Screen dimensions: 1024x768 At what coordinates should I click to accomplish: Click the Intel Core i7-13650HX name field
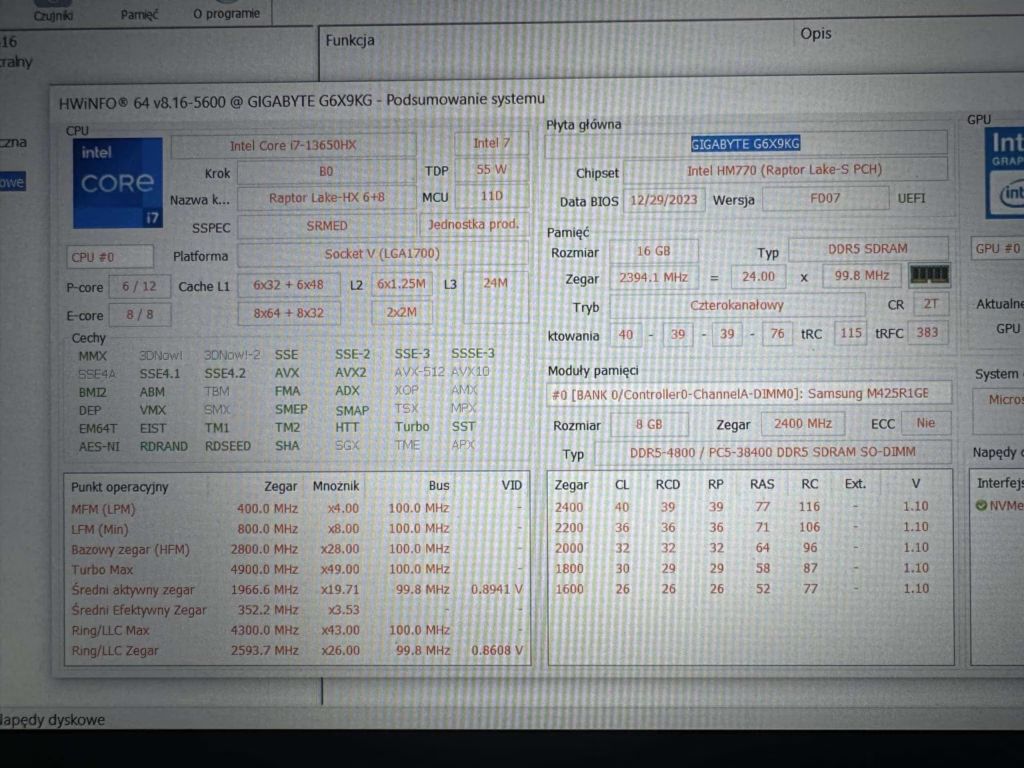[293, 146]
